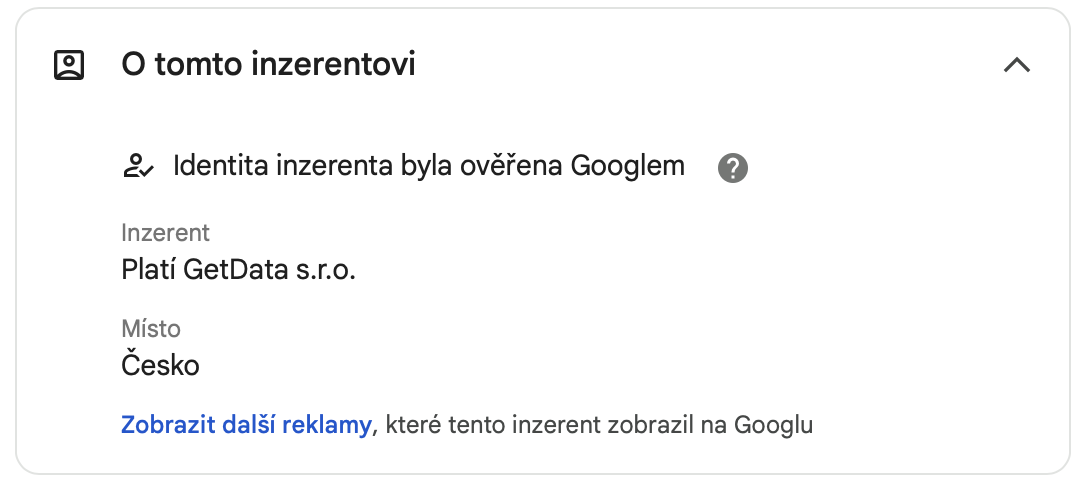Click the word 'GetData' in advertiser name
The height and width of the screenshot is (498, 1088).
236,269
